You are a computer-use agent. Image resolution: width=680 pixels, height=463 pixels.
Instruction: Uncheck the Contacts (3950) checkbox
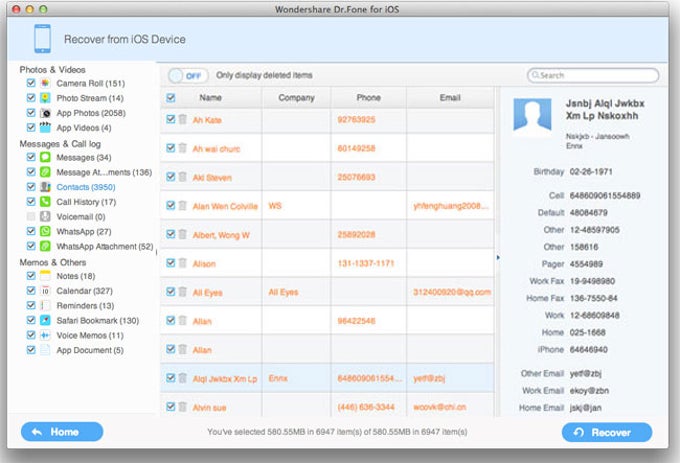[x=31, y=186]
